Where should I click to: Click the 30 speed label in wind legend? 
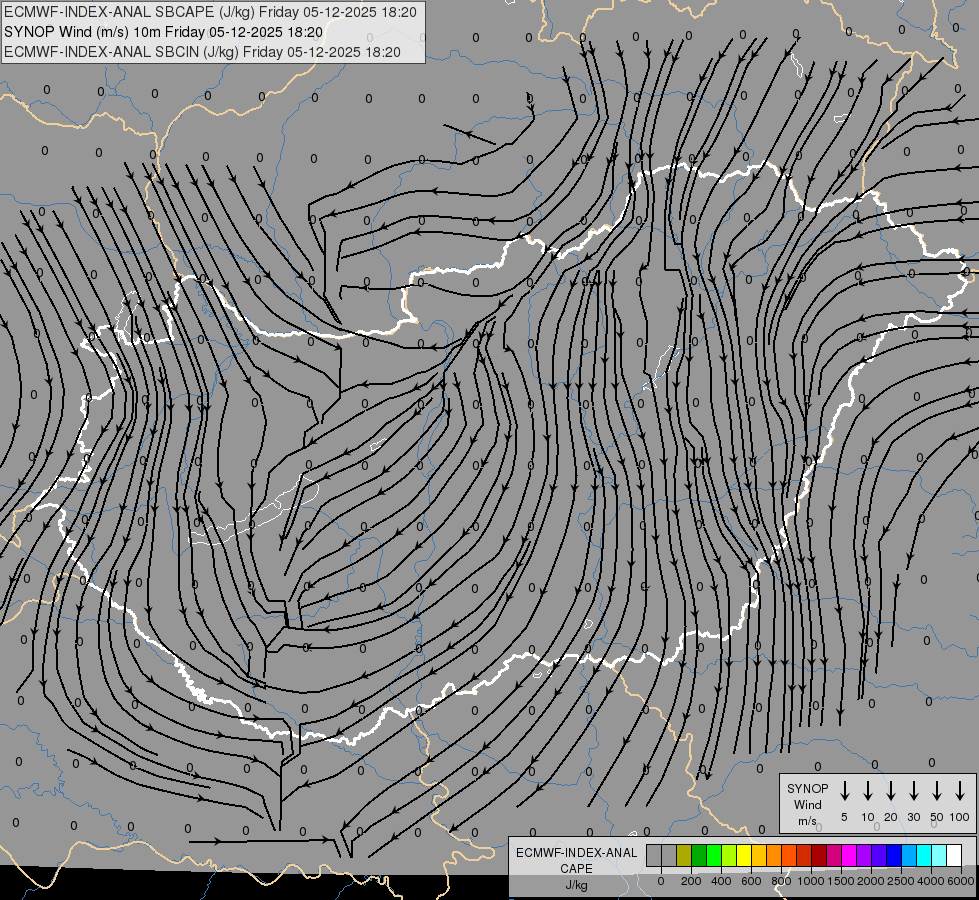pyautogui.click(x=913, y=817)
